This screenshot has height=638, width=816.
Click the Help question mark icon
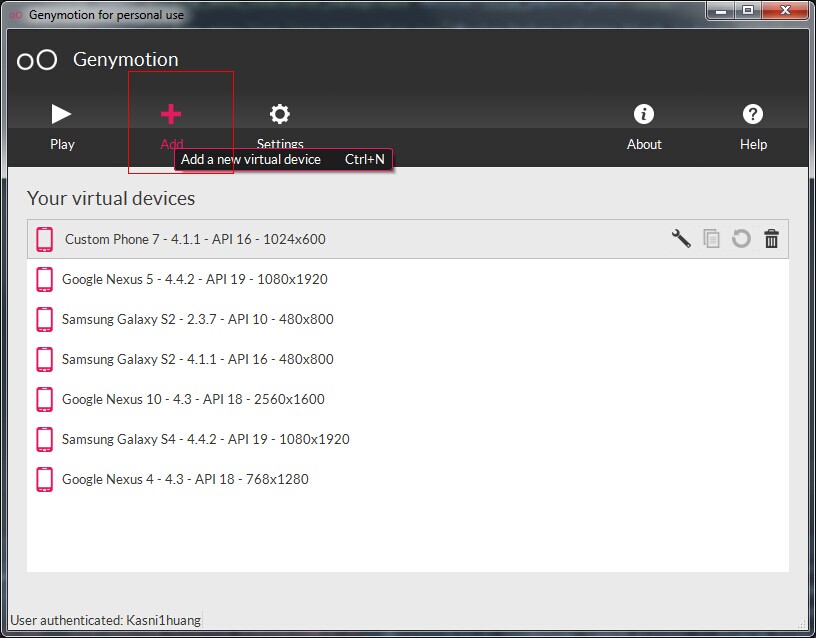(753, 114)
